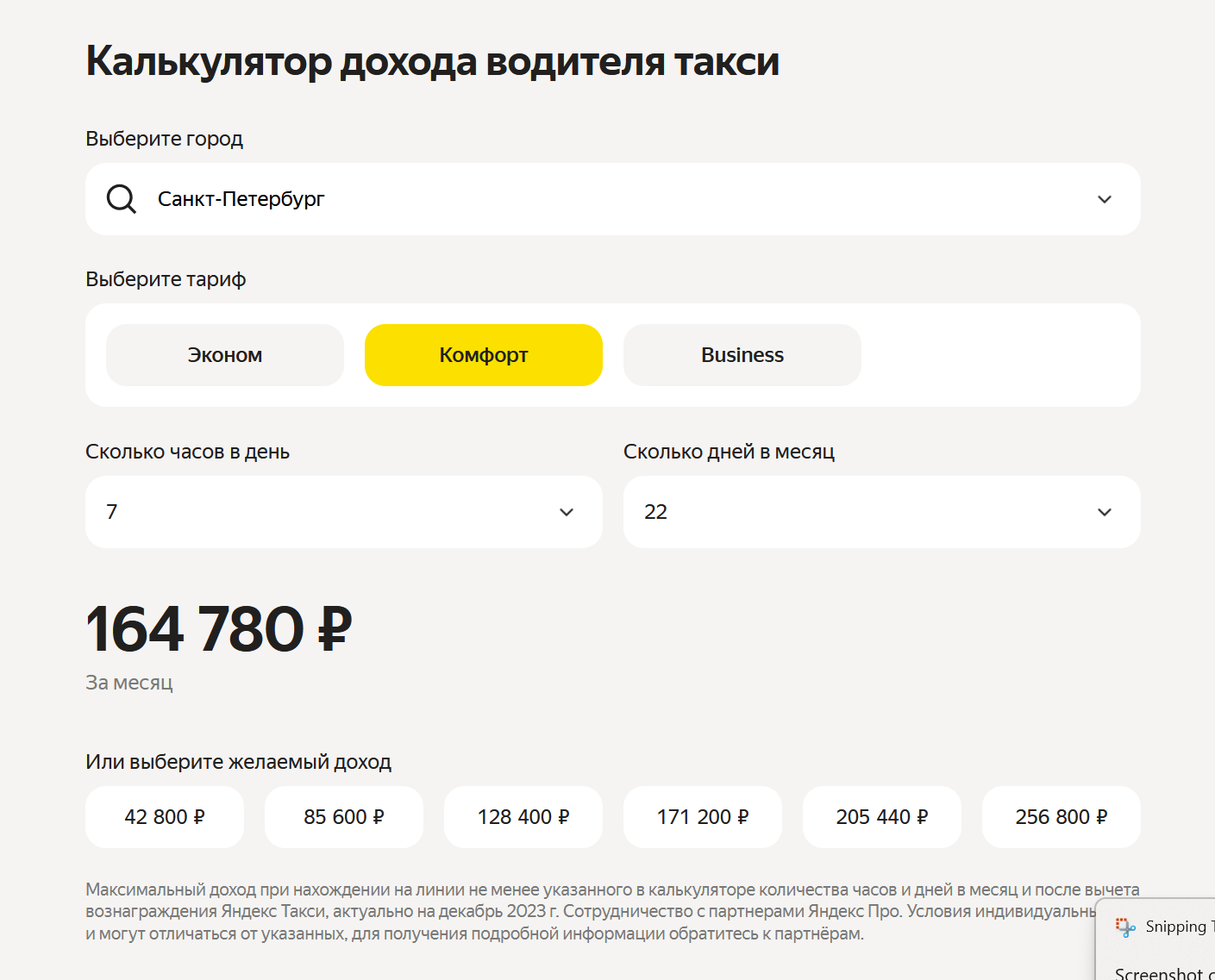
Task: Choose desired income 85 600 ₽
Action: tap(344, 817)
